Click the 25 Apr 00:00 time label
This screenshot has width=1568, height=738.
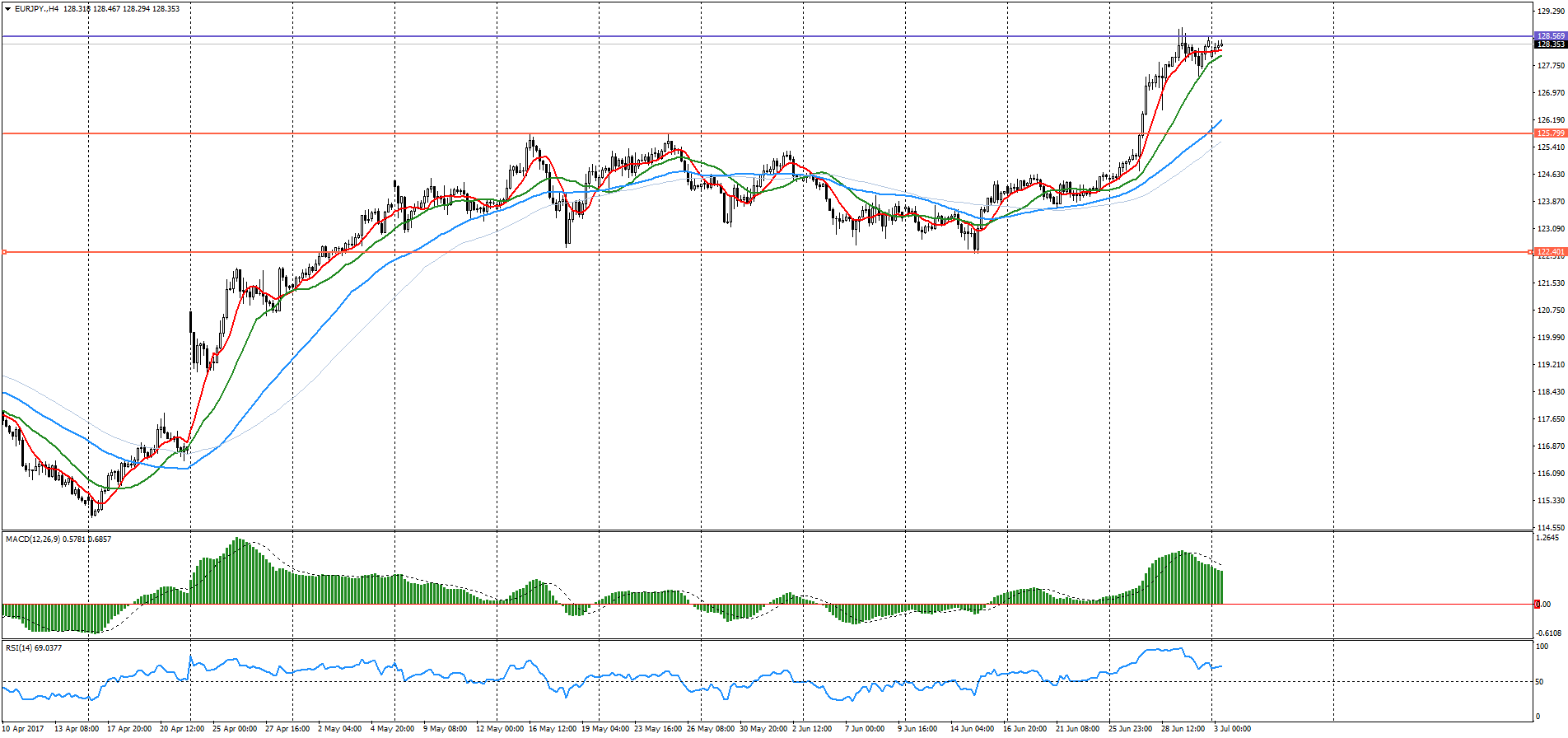235,729
